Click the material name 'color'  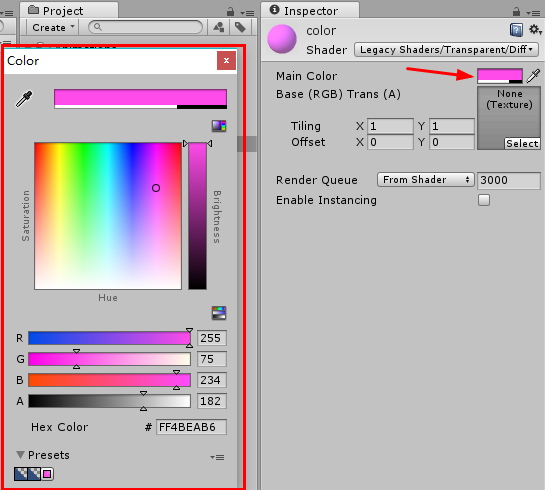tap(321, 31)
